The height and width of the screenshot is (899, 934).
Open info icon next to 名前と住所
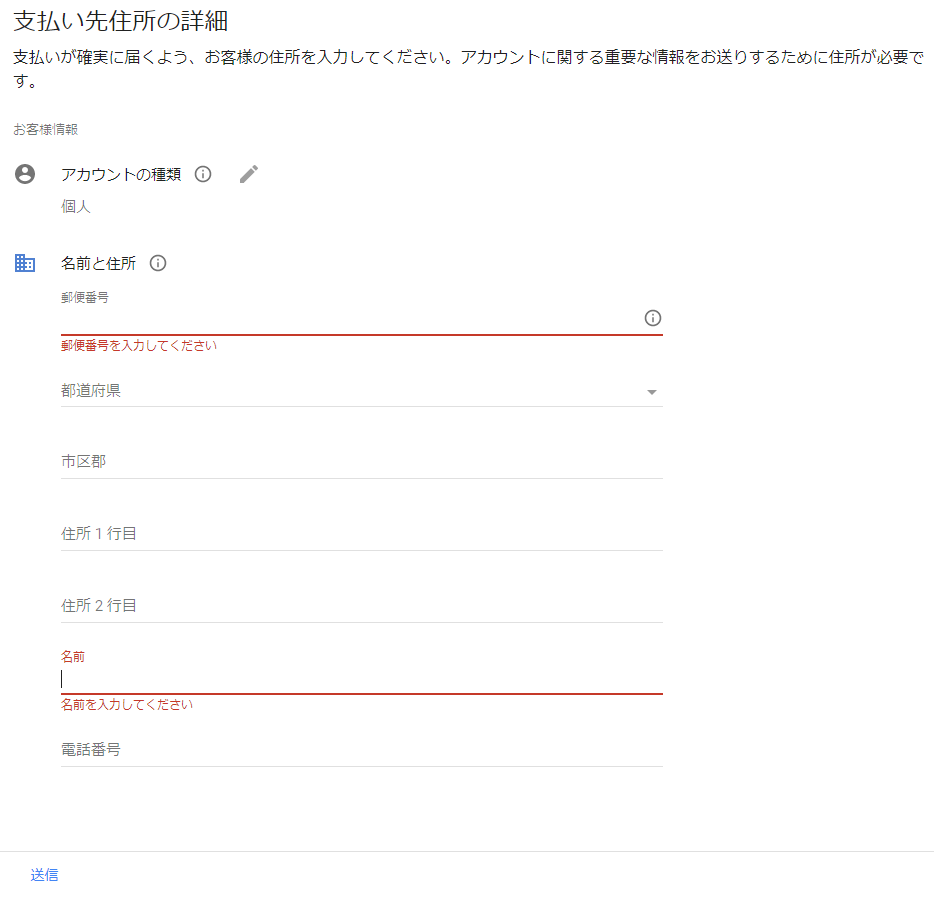(158, 263)
